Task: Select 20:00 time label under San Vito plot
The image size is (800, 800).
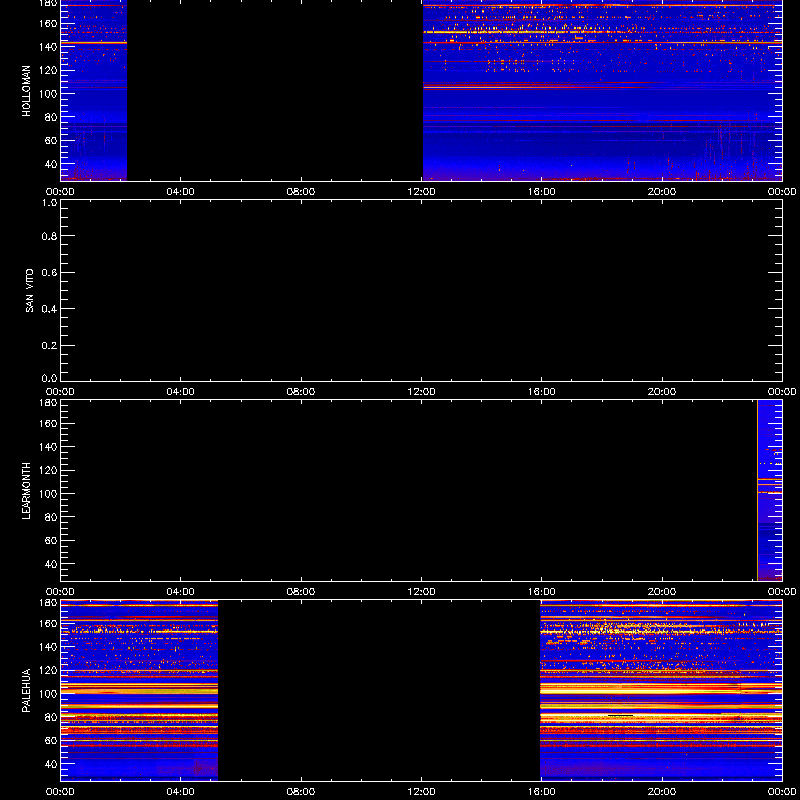Action: point(662,392)
